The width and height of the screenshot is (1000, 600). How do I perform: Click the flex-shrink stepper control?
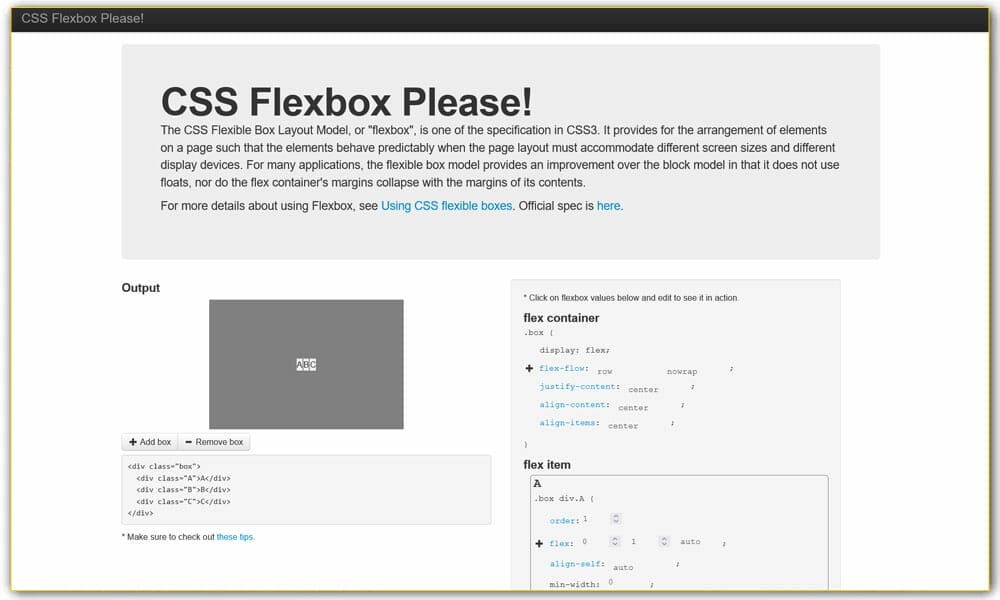662,541
